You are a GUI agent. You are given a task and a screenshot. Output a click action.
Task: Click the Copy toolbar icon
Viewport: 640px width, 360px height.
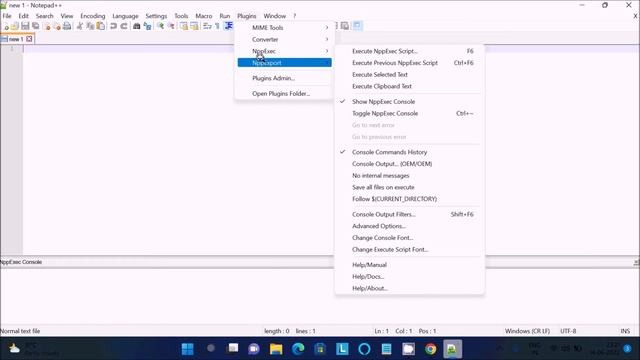[x=90, y=27]
